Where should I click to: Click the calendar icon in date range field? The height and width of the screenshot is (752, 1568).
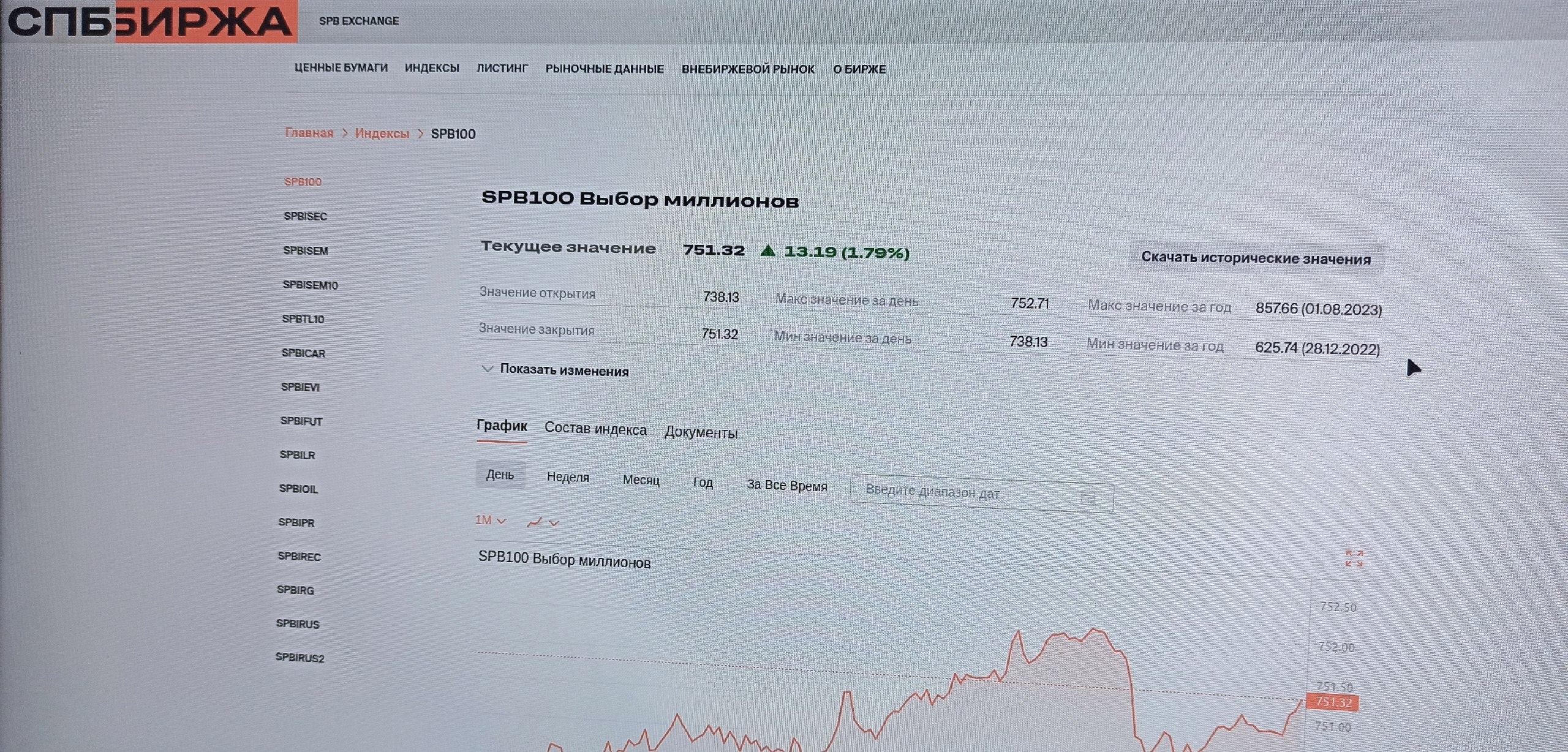1088,498
